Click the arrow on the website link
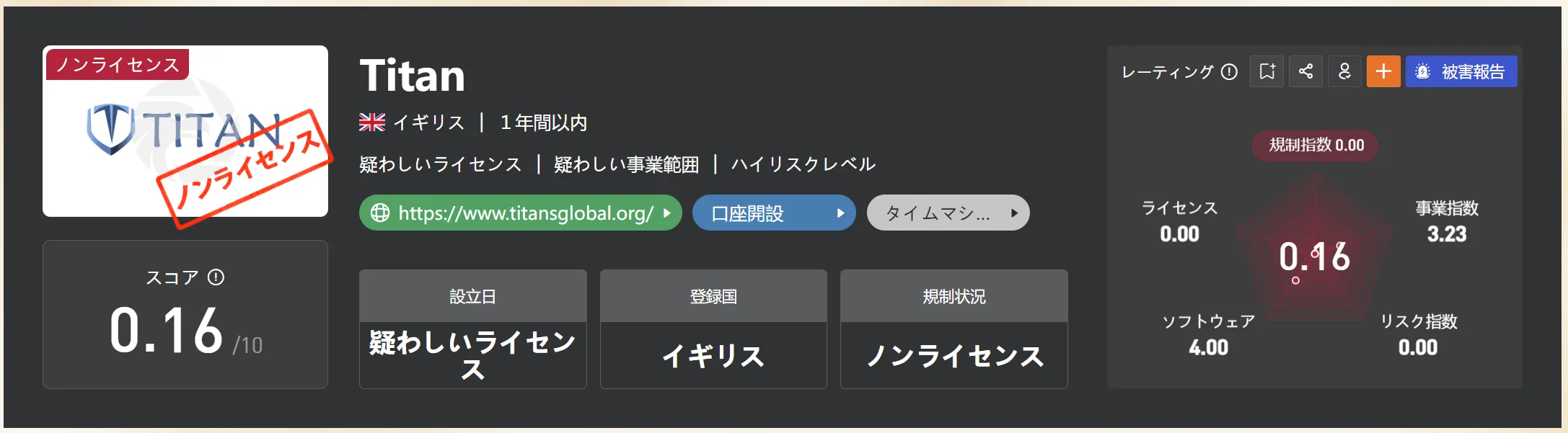The image size is (1568, 433). click(667, 213)
